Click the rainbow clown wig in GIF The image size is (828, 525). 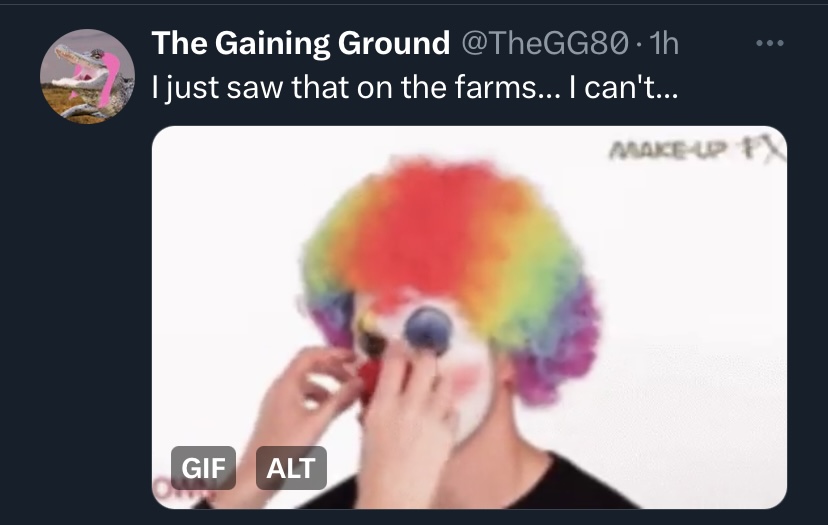449,248
